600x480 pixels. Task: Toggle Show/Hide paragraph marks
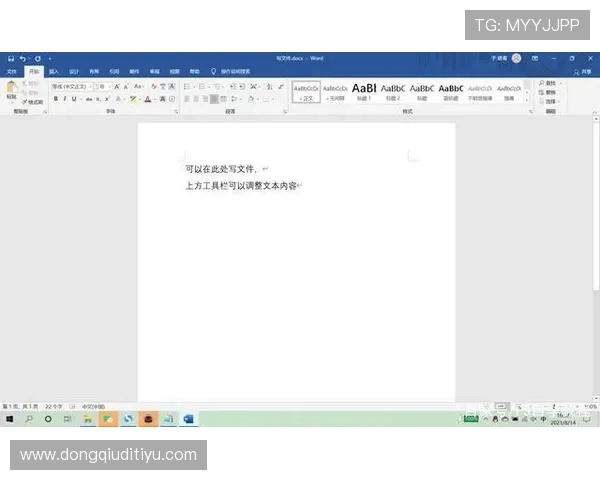coord(281,87)
